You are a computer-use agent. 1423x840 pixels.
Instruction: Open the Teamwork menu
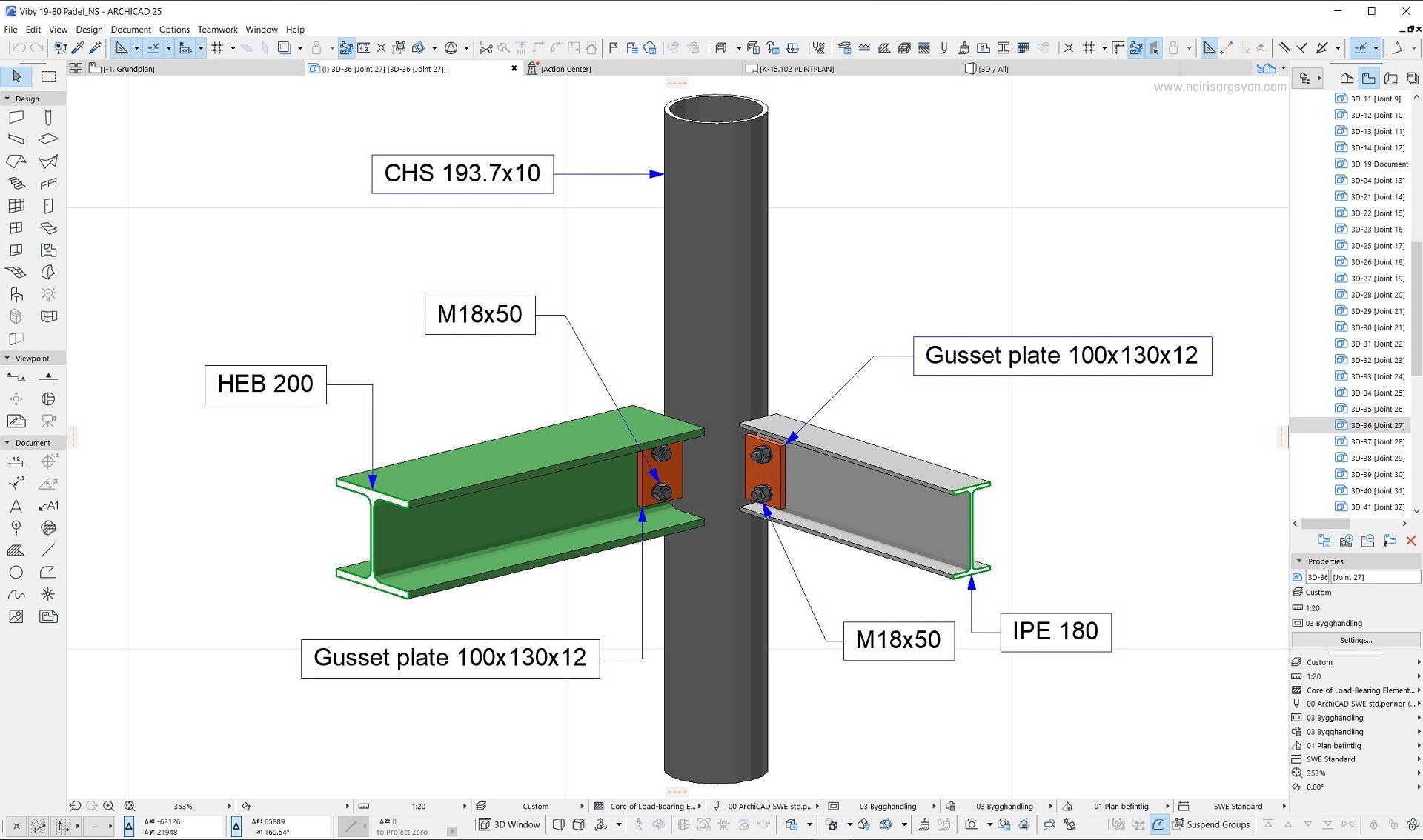click(x=217, y=30)
